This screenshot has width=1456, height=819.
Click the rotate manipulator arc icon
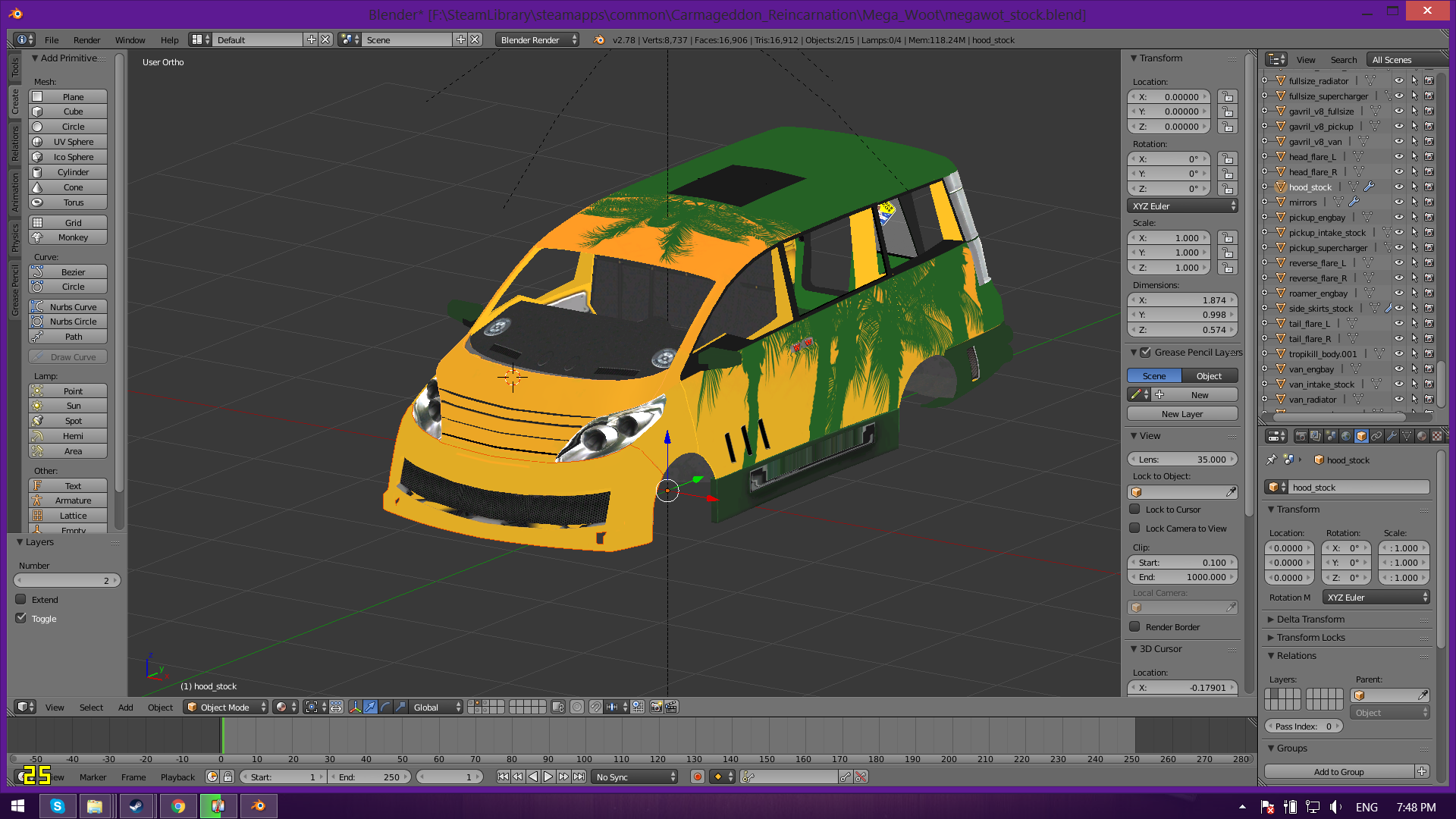click(385, 707)
